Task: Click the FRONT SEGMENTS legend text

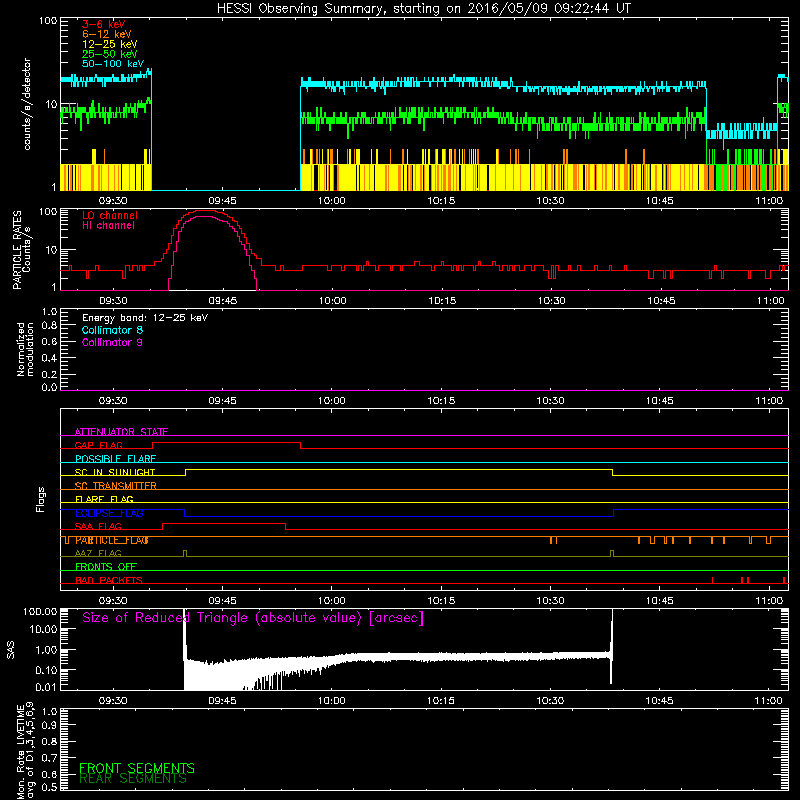Action: [137, 768]
